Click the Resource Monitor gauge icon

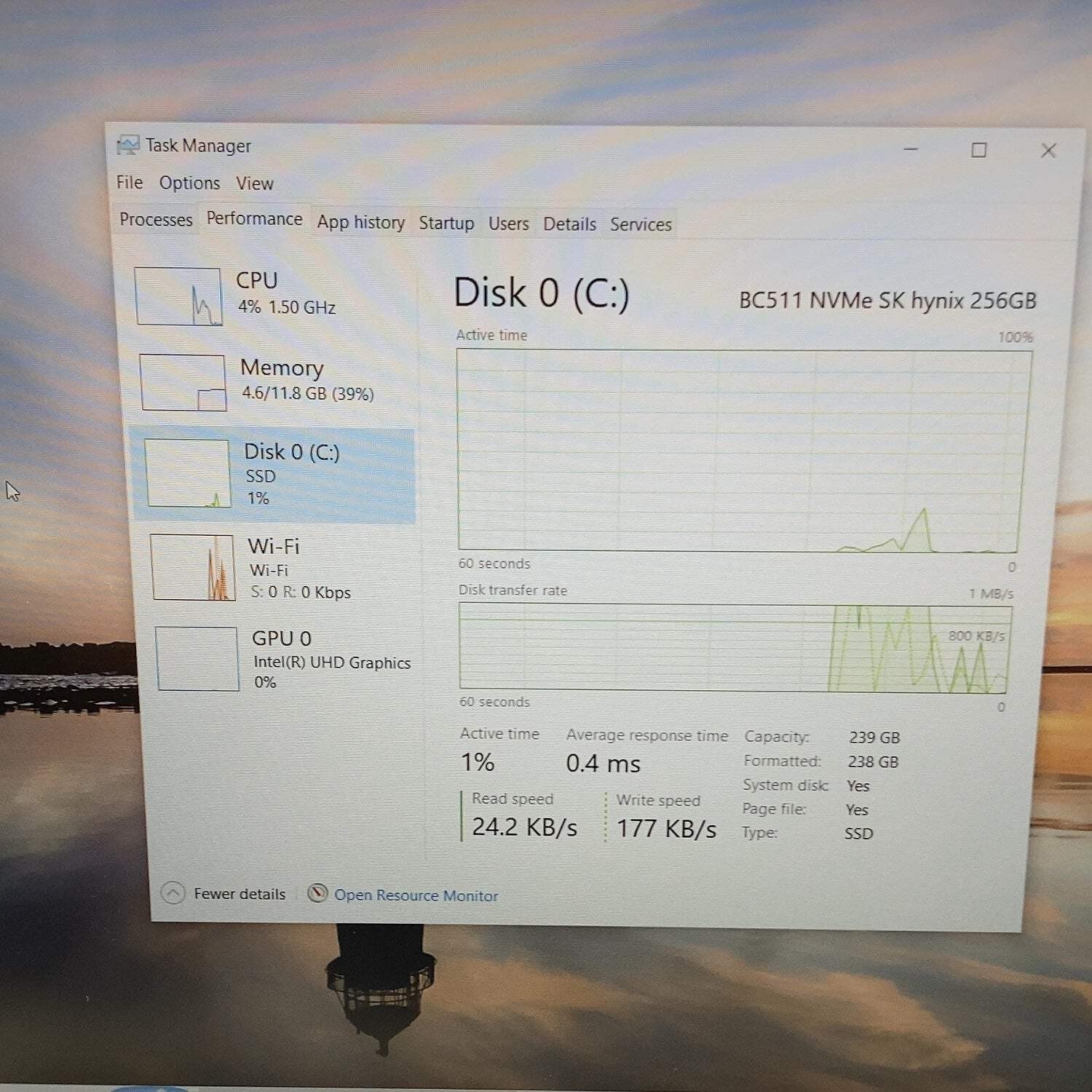pos(317,893)
